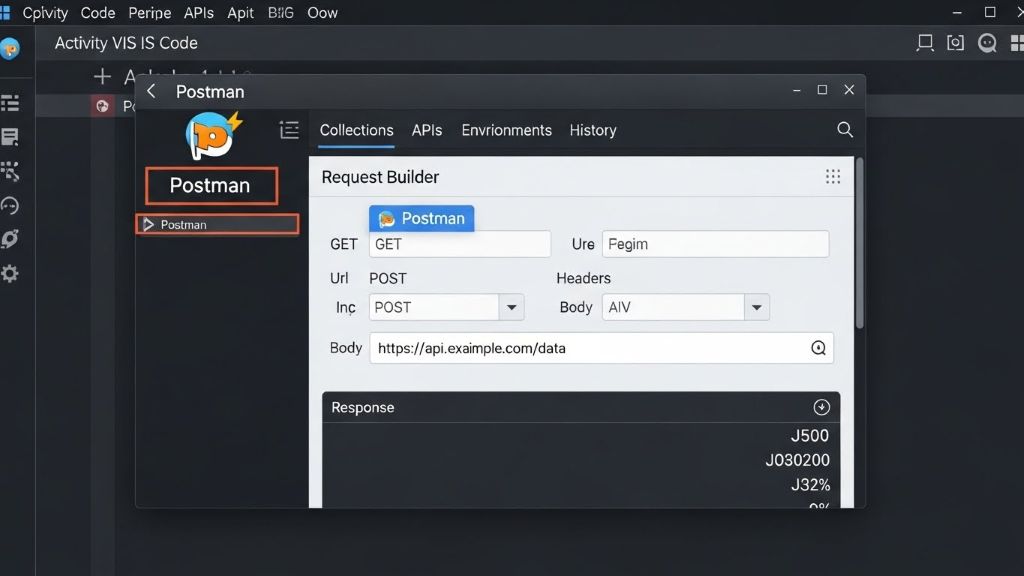
Task: Switch to the Collections tab
Action: [x=356, y=130]
